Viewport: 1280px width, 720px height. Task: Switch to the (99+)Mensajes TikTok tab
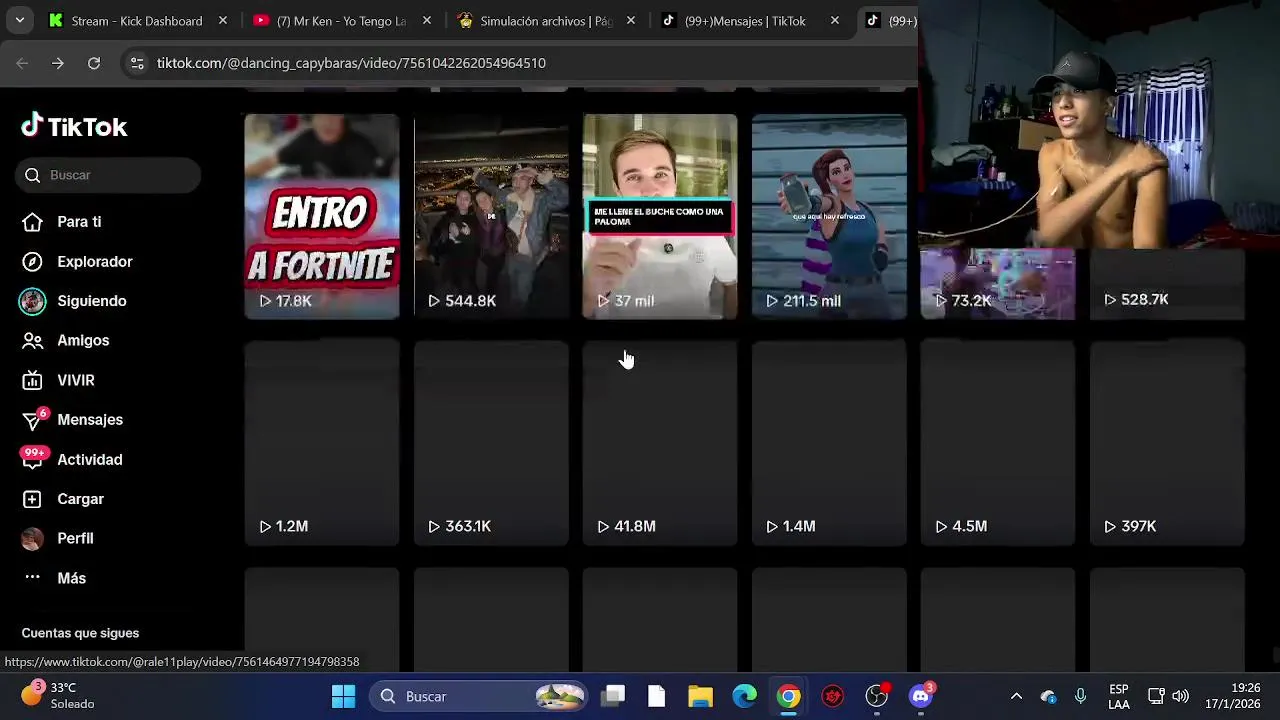point(749,20)
